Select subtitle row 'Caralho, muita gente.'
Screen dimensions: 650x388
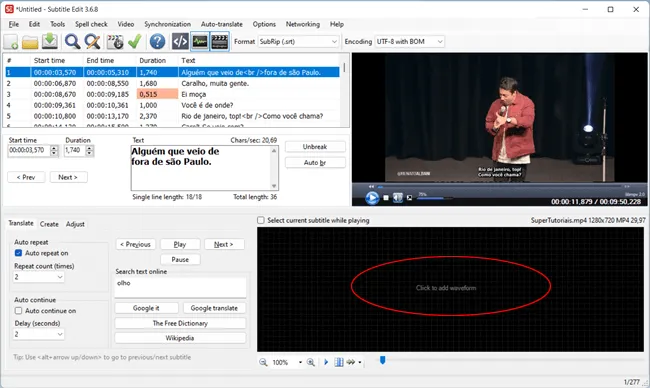tap(172, 83)
